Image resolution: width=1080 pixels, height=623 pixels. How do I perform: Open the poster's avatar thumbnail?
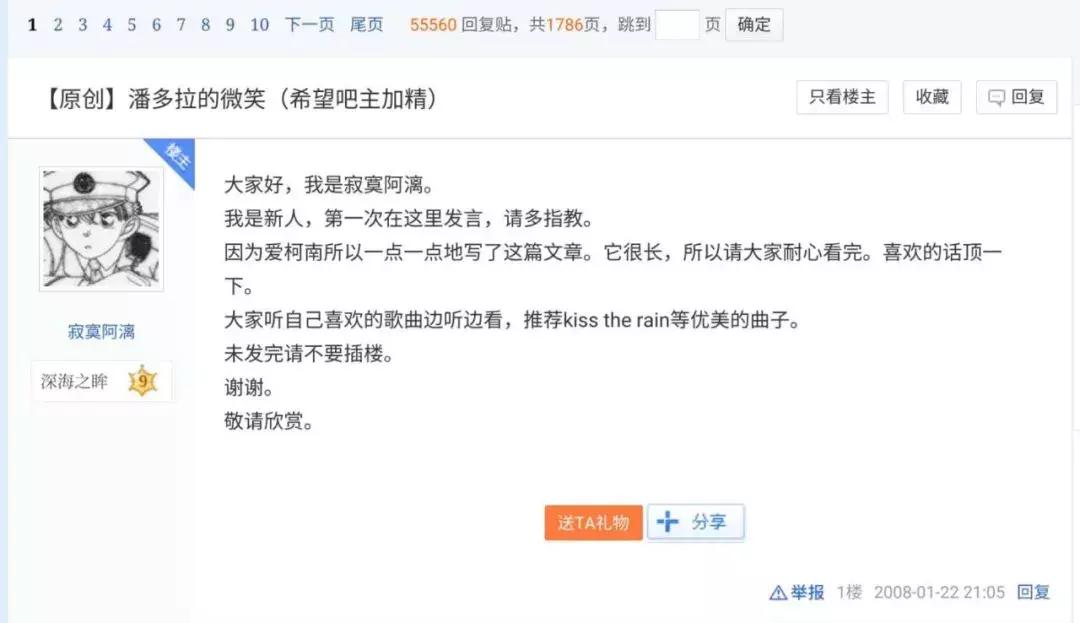[100, 228]
